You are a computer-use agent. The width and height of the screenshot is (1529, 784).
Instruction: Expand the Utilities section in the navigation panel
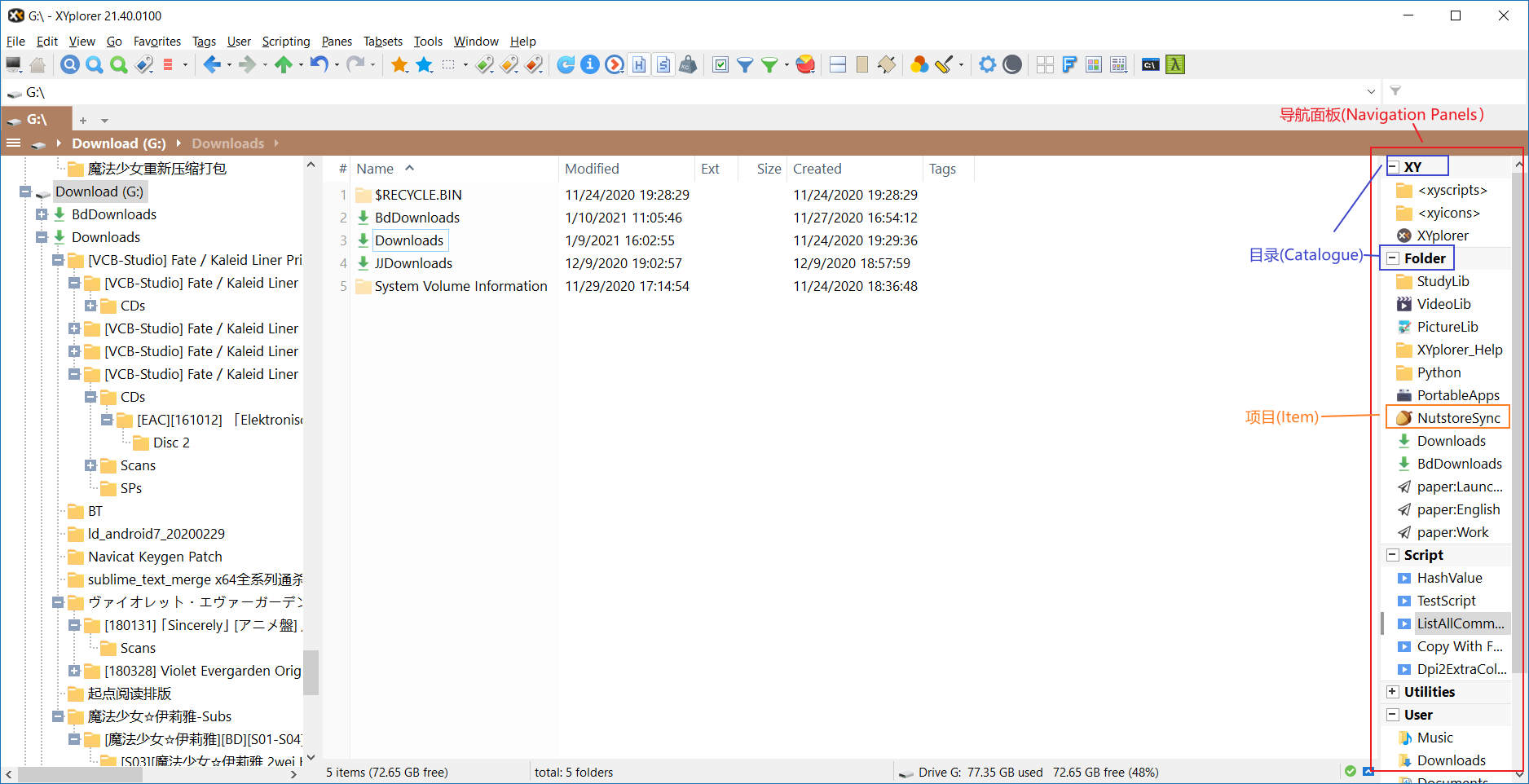point(1393,691)
